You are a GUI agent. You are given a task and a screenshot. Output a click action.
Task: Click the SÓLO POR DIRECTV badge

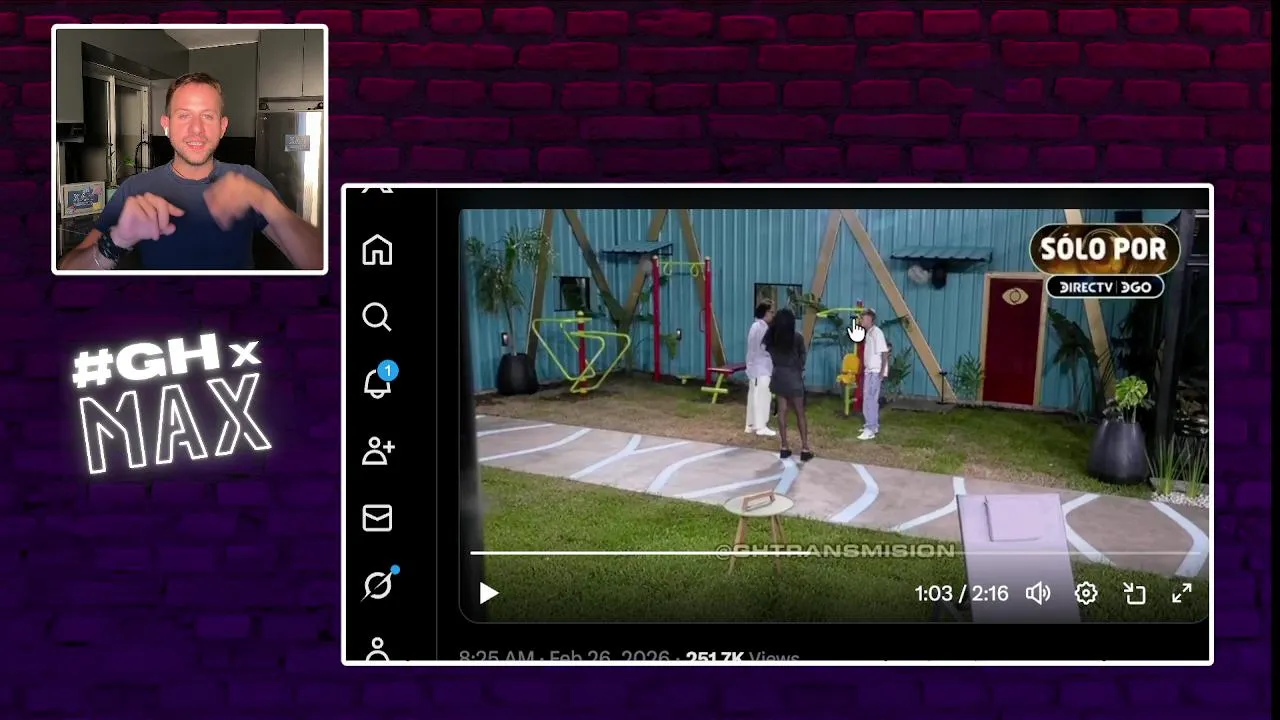(1104, 260)
